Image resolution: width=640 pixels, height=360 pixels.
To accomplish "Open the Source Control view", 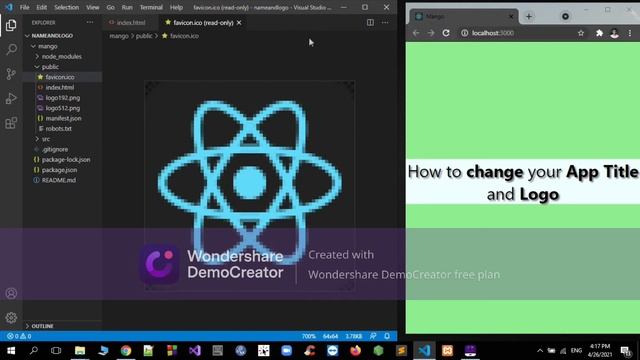I will click(11, 74).
